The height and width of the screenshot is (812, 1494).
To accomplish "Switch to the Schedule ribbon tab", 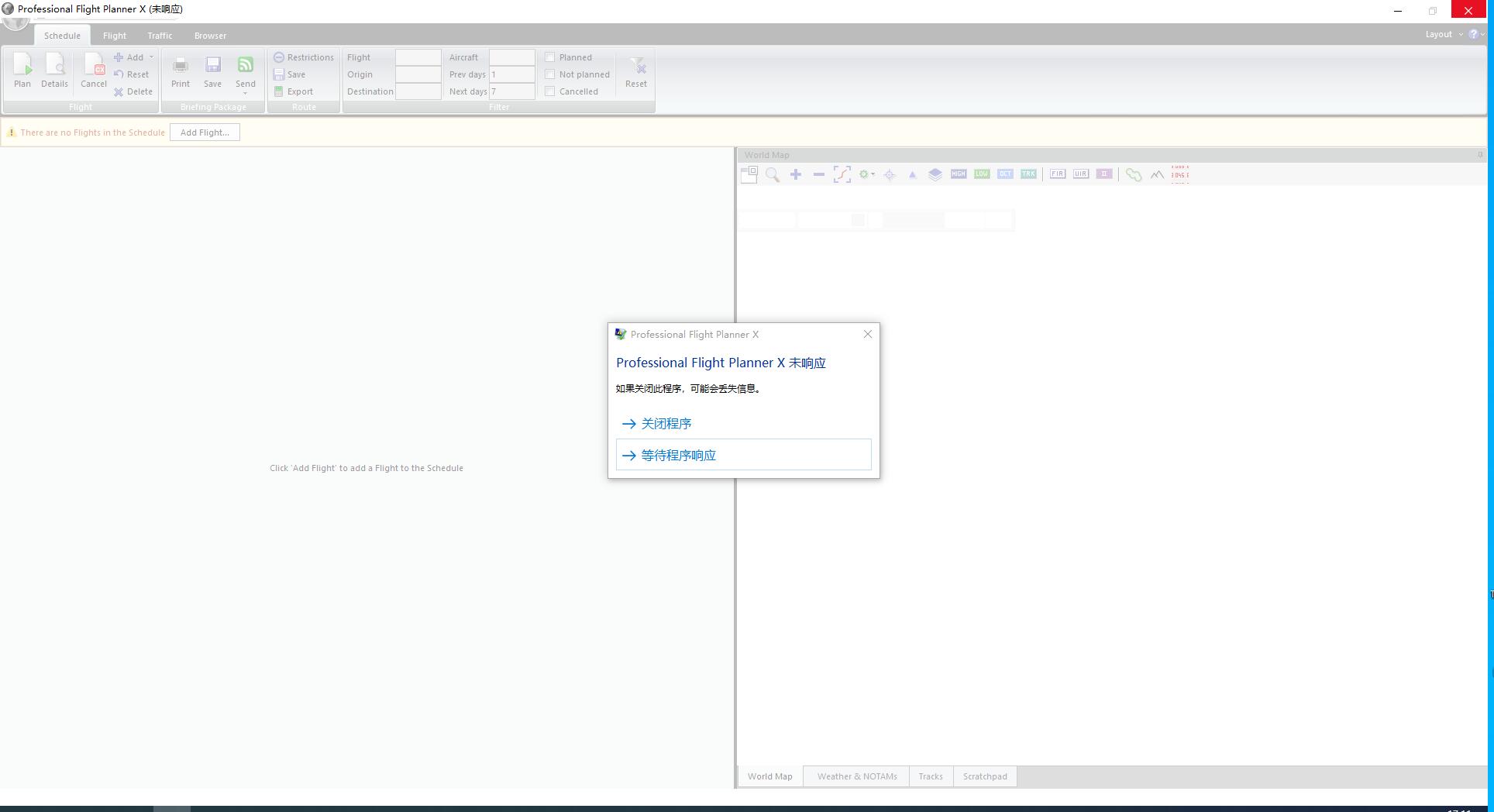I will [62, 36].
